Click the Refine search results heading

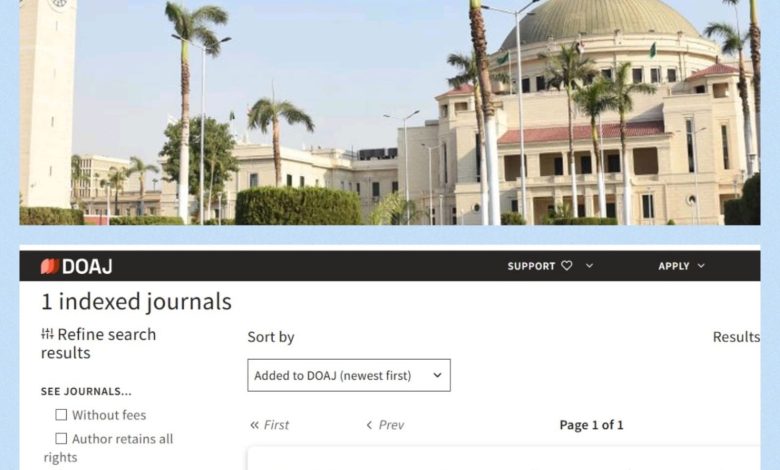[x=98, y=343]
